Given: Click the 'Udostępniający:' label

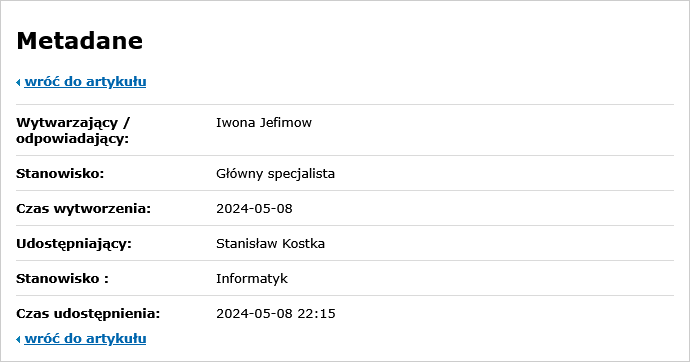Looking at the screenshot, I should point(74,244).
